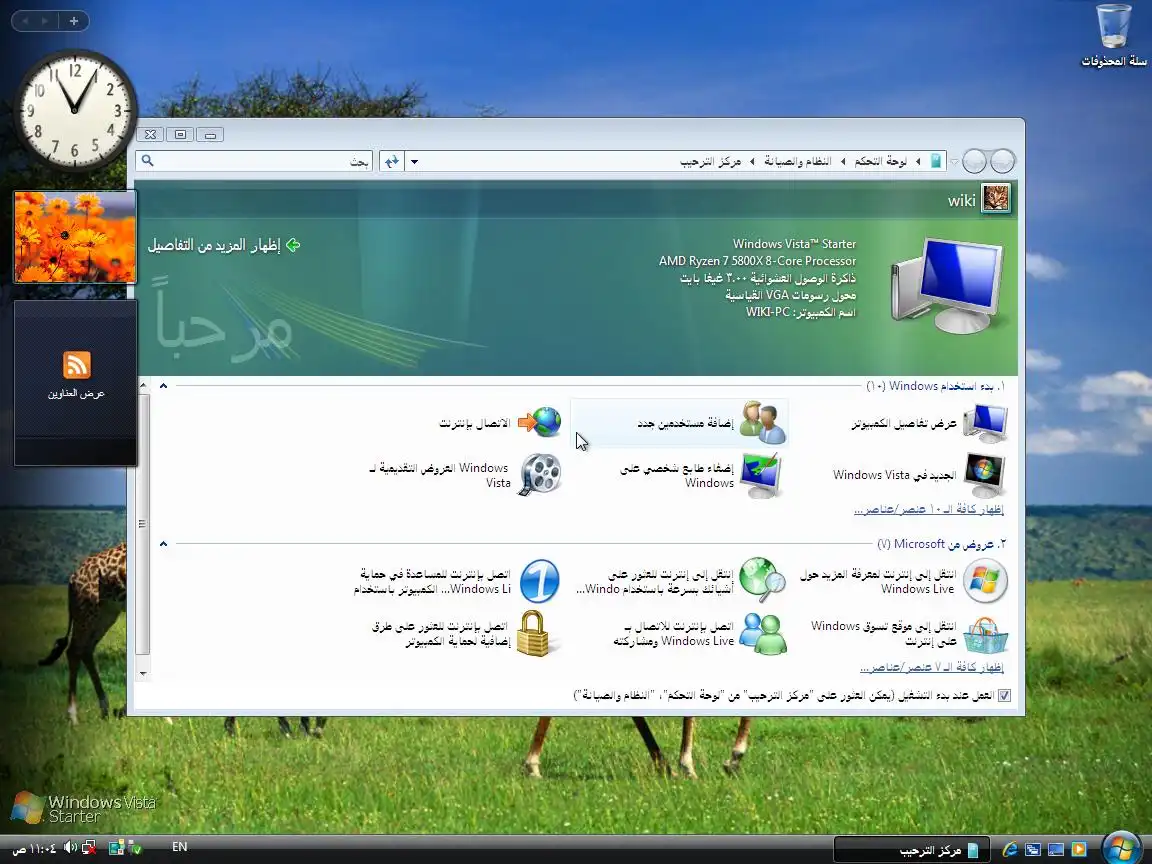Open the Windows Vista demos film reel item
The image size is (1152, 864).
pos(466,475)
